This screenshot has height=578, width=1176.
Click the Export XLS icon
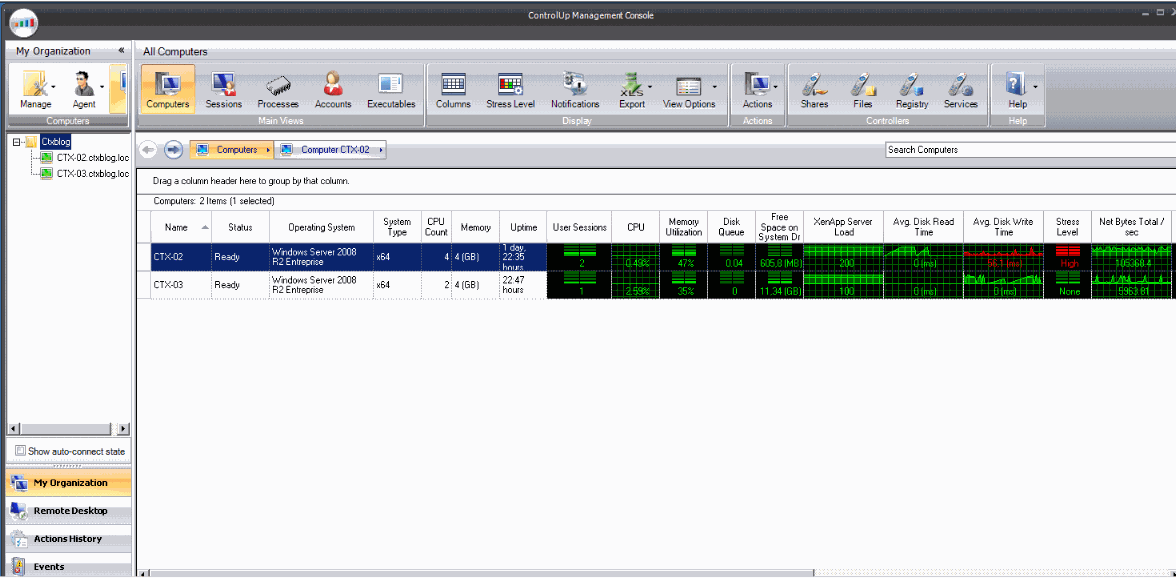[x=630, y=84]
